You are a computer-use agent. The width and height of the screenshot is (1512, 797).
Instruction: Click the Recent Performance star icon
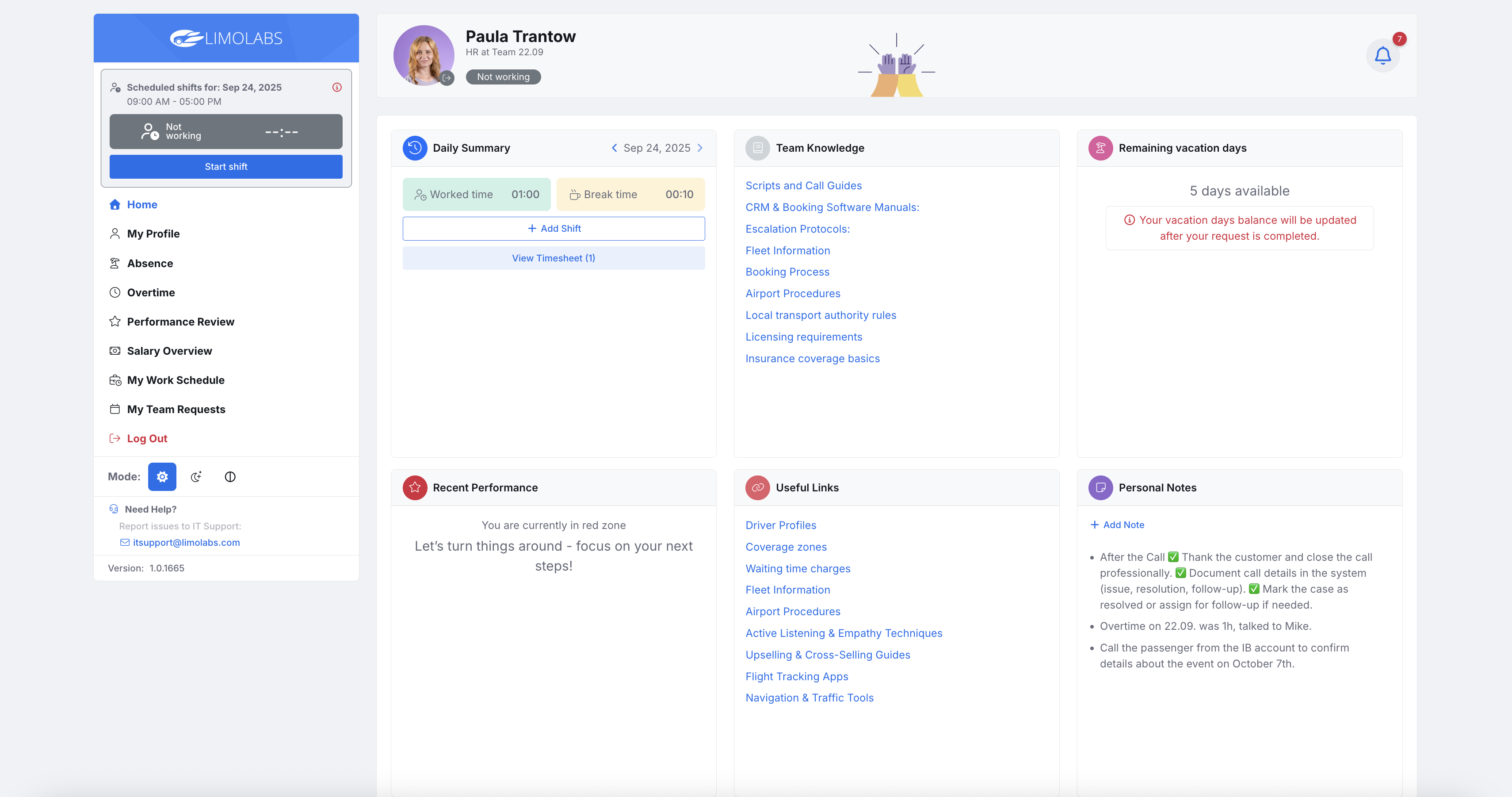[x=414, y=487]
